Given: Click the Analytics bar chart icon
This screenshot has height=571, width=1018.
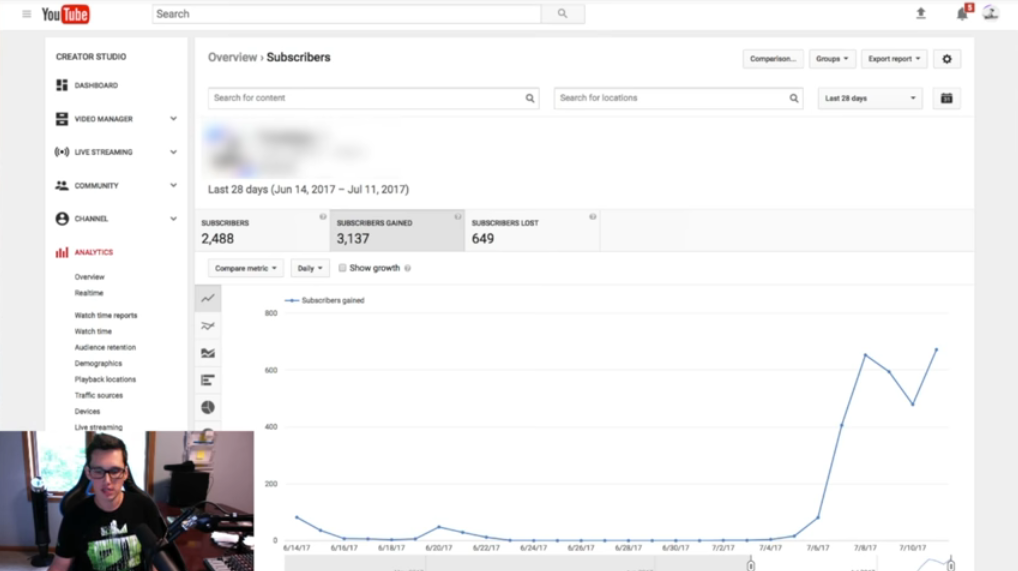Looking at the screenshot, I should click(x=62, y=252).
